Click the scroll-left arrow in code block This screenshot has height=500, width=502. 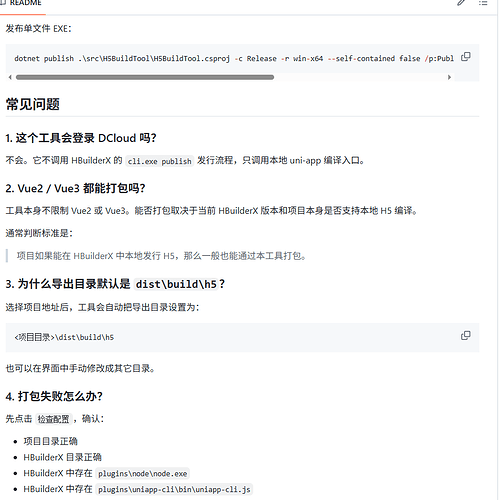pyautogui.click(x=10, y=77)
